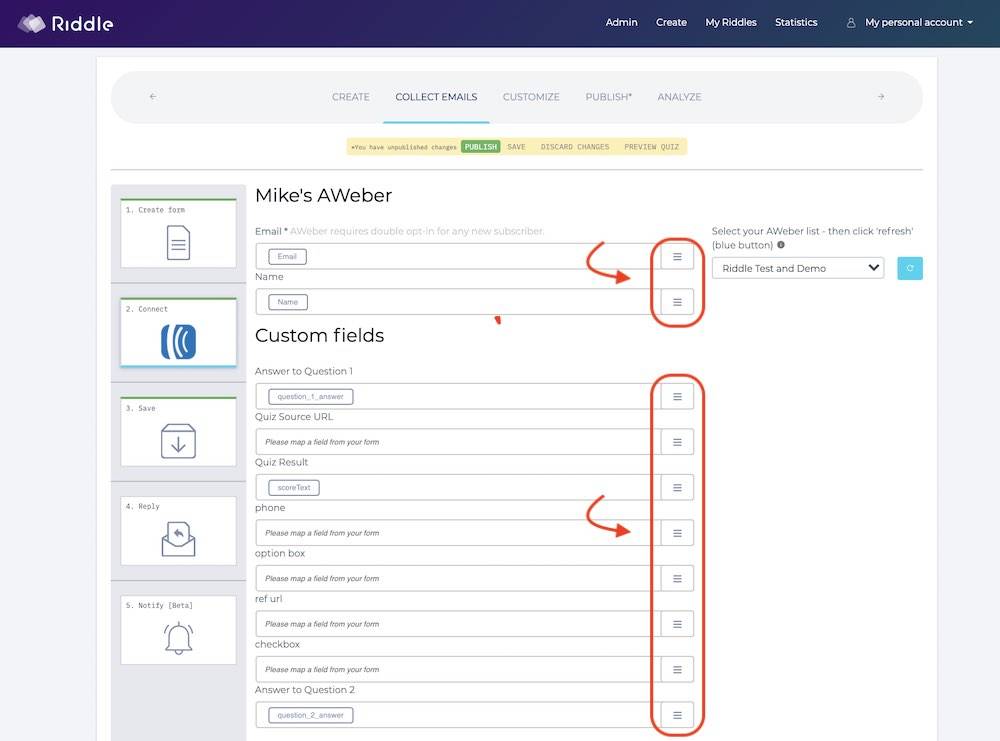Open step 3 Save

point(179,432)
